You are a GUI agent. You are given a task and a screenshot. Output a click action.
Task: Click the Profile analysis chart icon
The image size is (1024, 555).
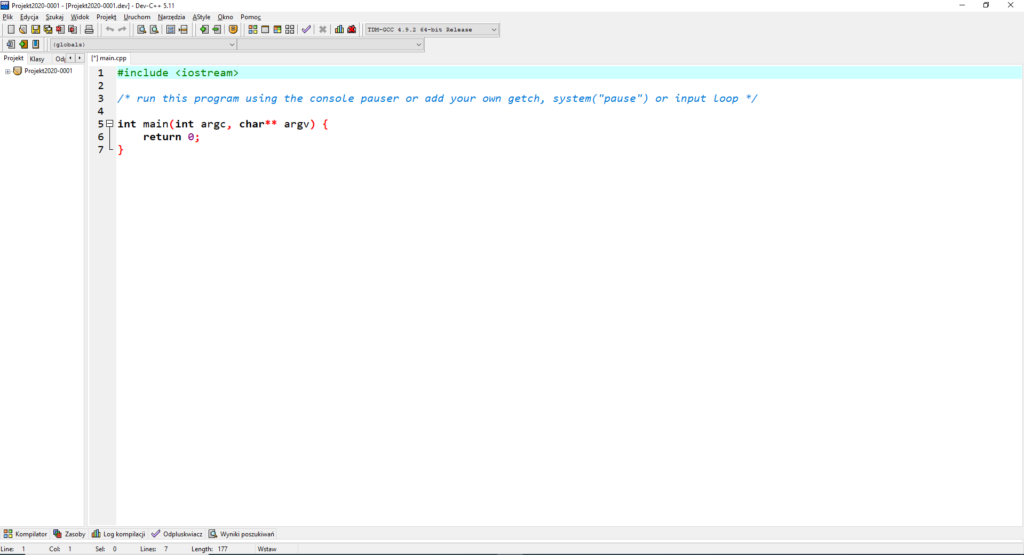coord(339,30)
